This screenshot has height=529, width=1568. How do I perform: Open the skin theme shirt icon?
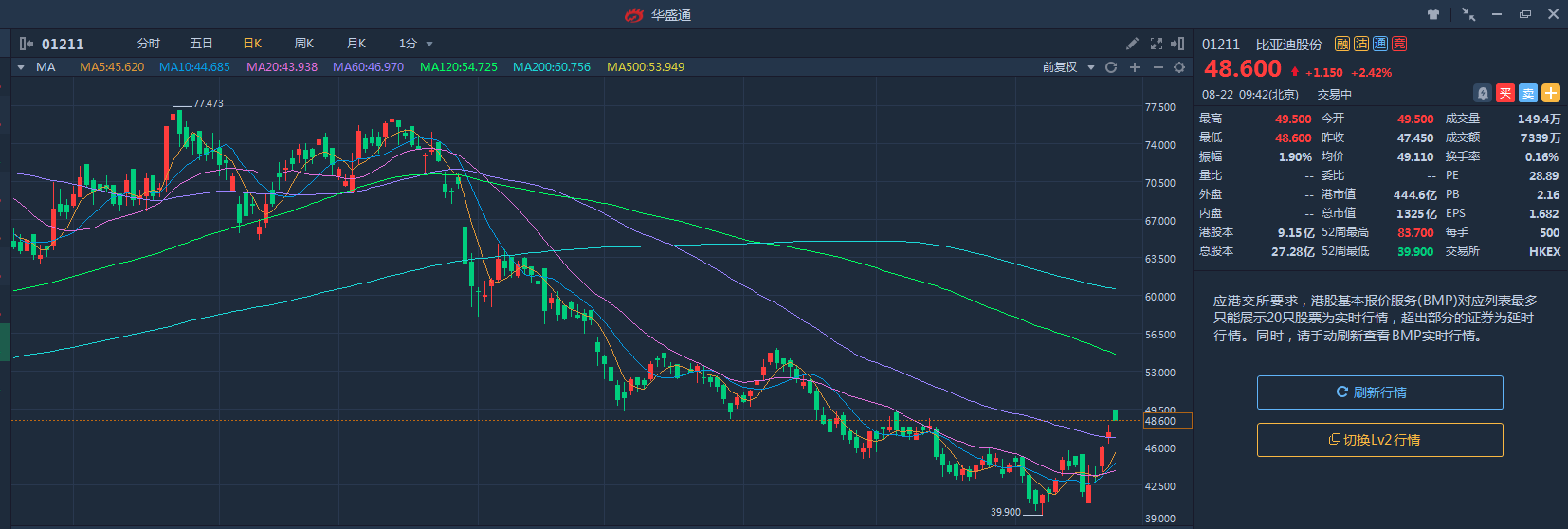pyautogui.click(x=1432, y=14)
